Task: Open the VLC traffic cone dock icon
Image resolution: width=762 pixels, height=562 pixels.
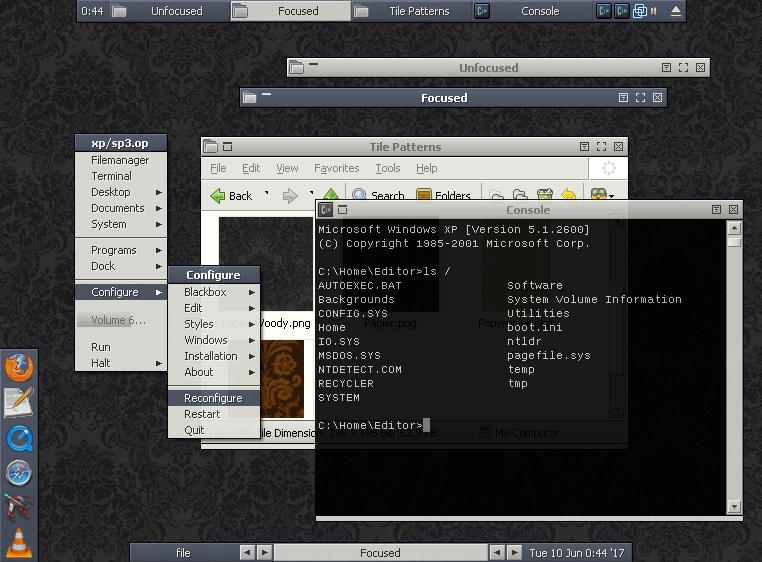Action: click(x=19, y=543)
